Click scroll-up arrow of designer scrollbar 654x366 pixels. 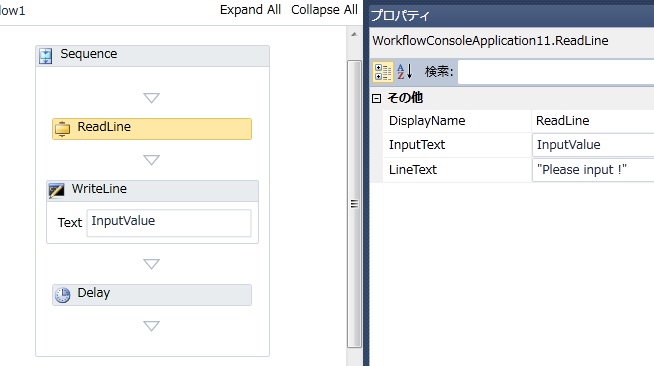(x=354, y=34)
